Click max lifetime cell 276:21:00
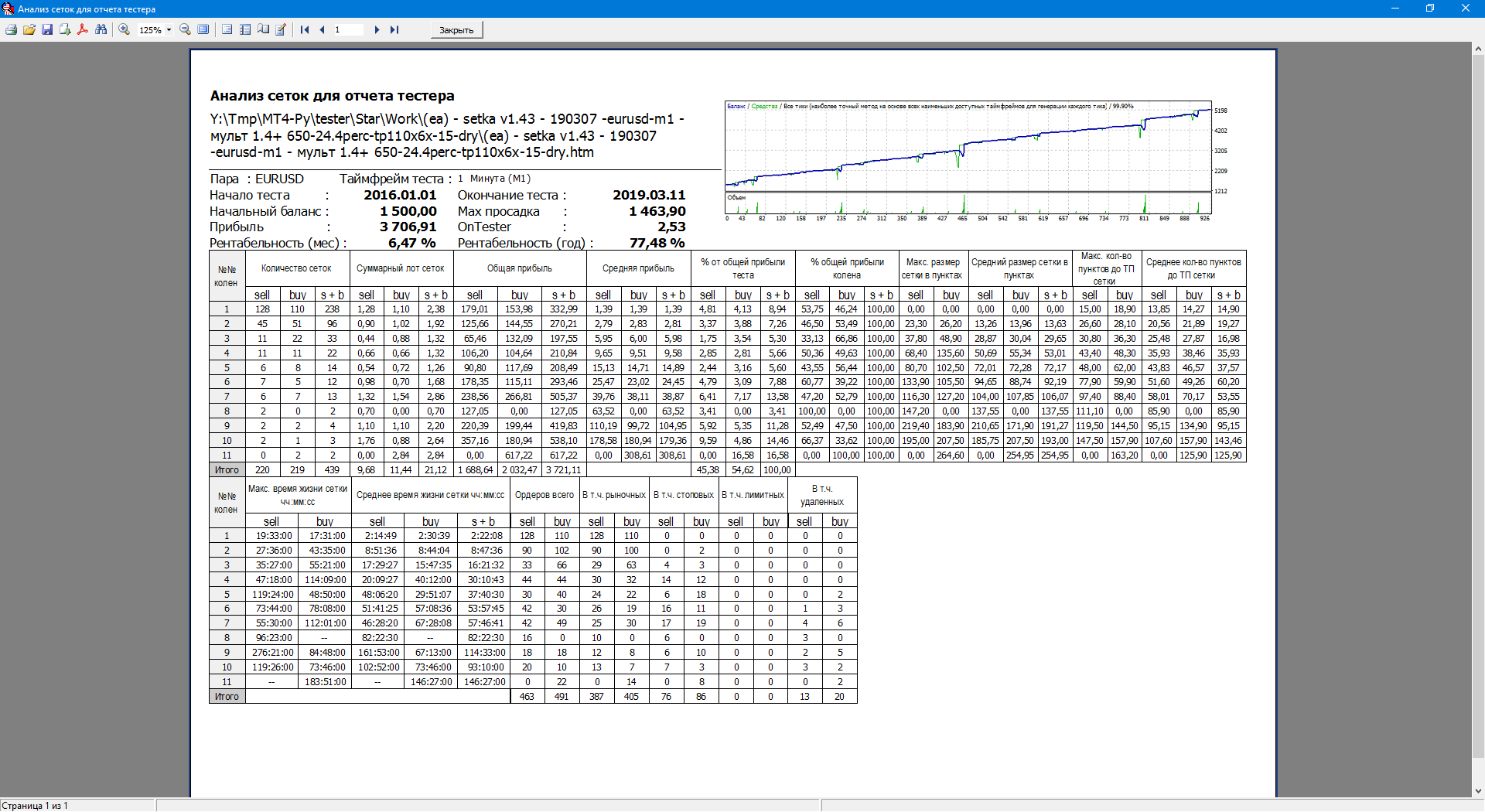This screenshot has height=812, width=1485. click(273, 653)
